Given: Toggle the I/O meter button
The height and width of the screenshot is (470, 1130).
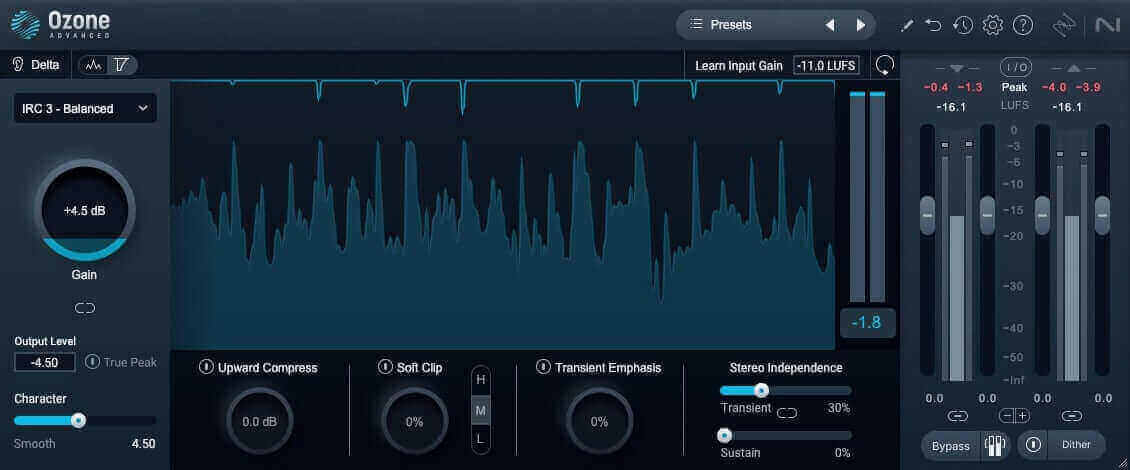Looking at the screenshot, I should (x=1015, y=67).
